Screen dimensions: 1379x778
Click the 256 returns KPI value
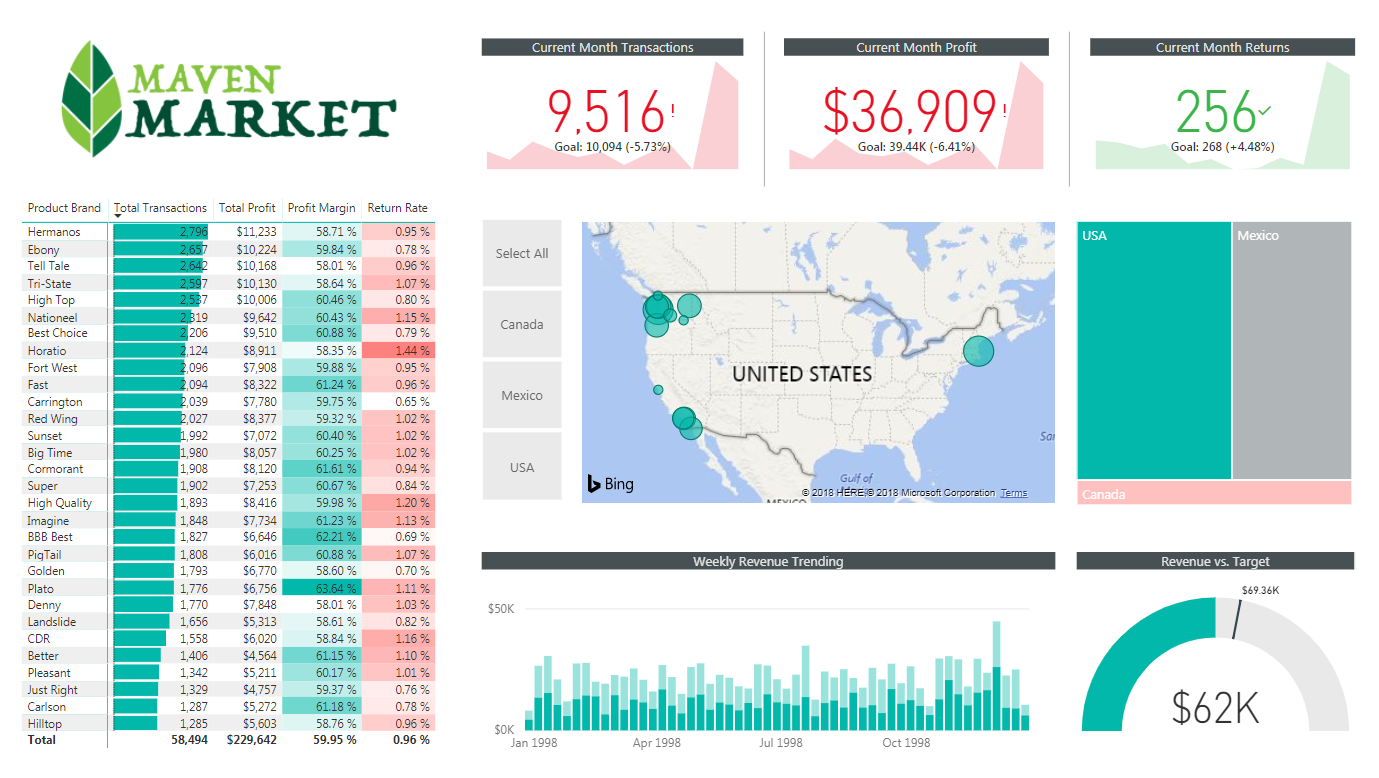click(1215, 111)
